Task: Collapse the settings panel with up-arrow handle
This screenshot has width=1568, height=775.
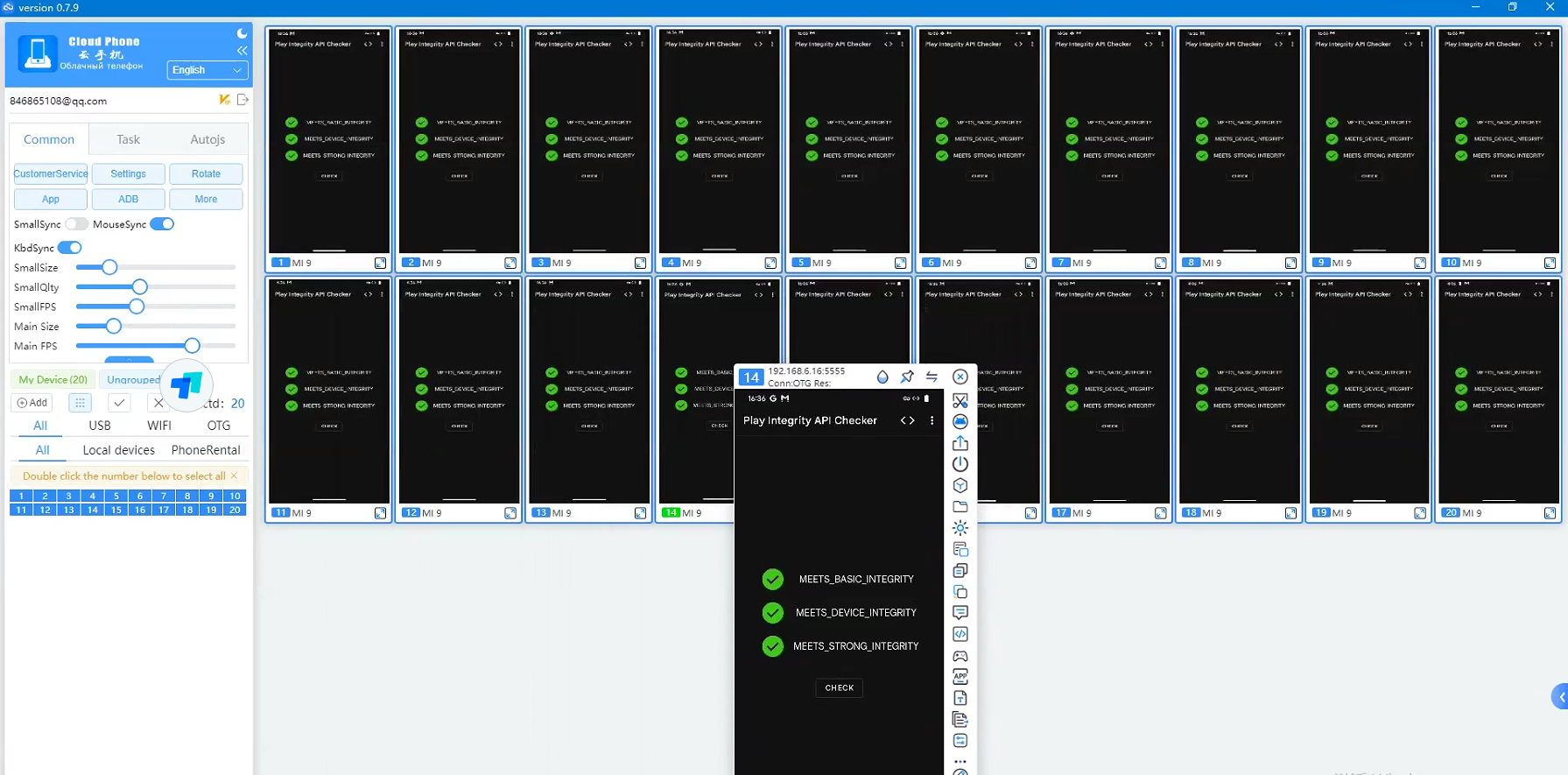Action: [x=129, y=359]
